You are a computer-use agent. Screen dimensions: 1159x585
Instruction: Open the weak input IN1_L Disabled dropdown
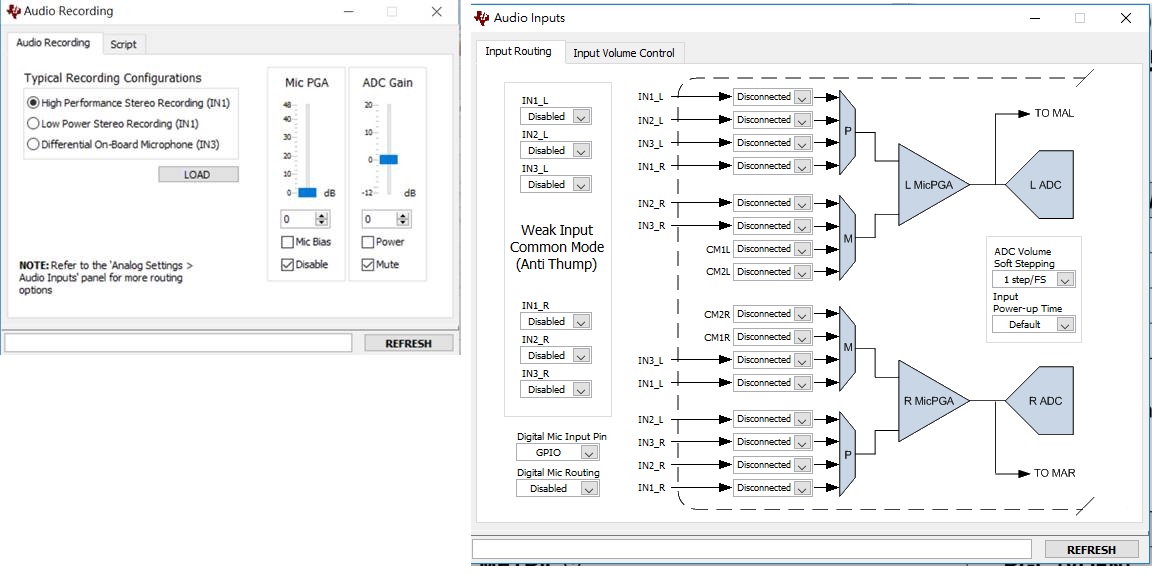point(556,117)
